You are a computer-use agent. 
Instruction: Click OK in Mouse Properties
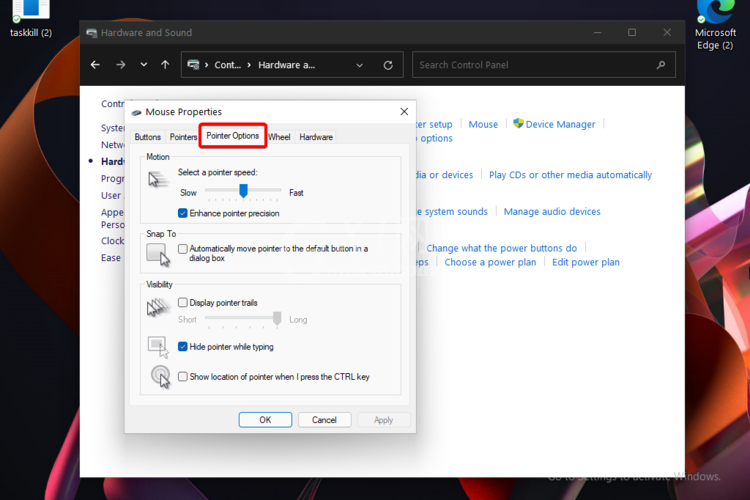[x=265, y=420]
